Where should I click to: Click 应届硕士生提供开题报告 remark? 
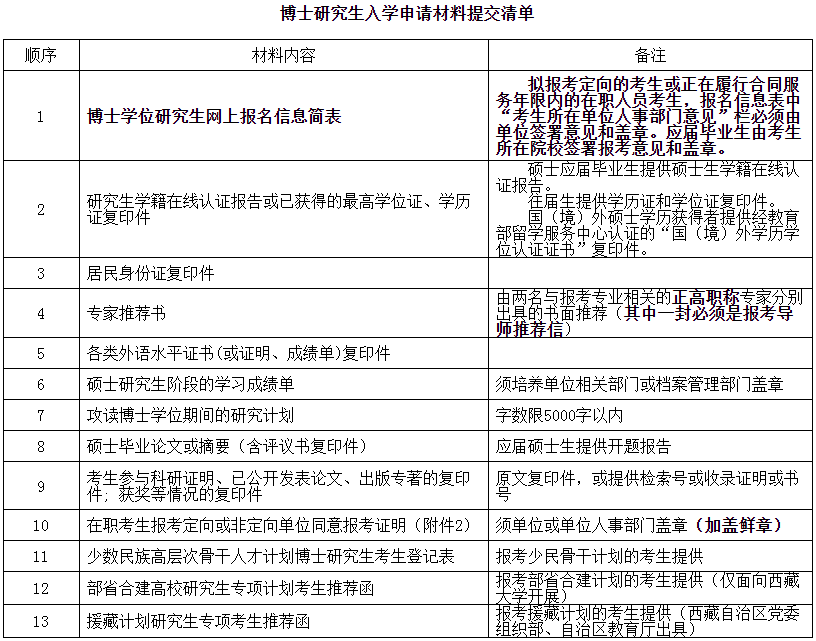(x=583, y=446)
